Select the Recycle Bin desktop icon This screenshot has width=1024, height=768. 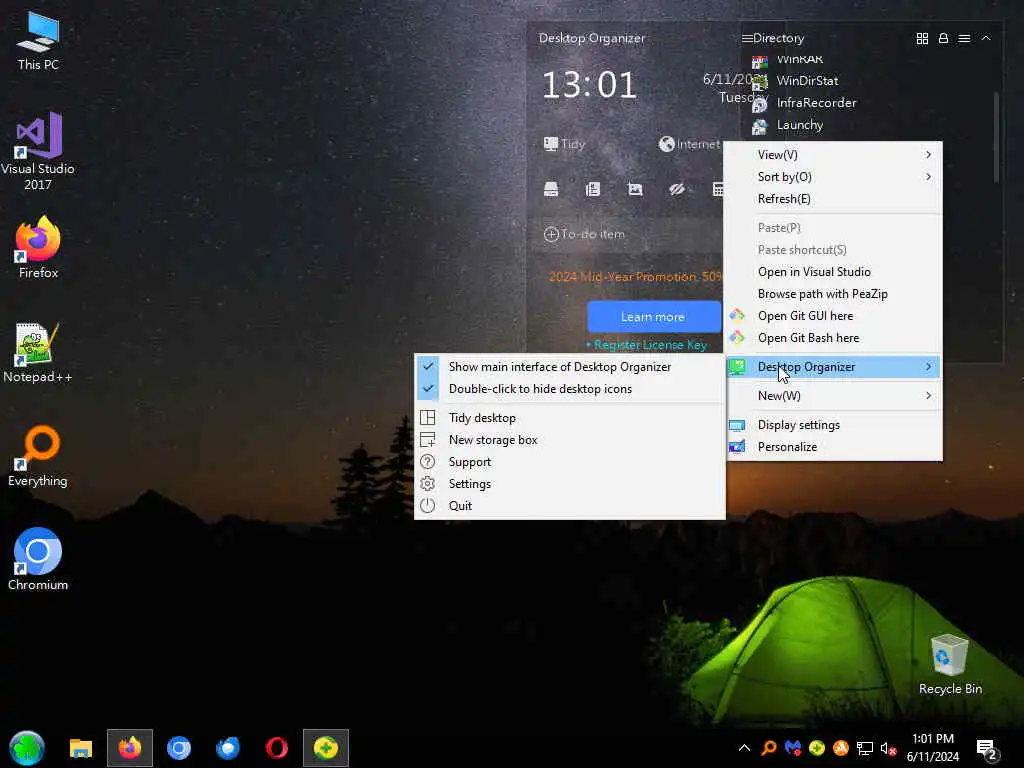[950, 665]
